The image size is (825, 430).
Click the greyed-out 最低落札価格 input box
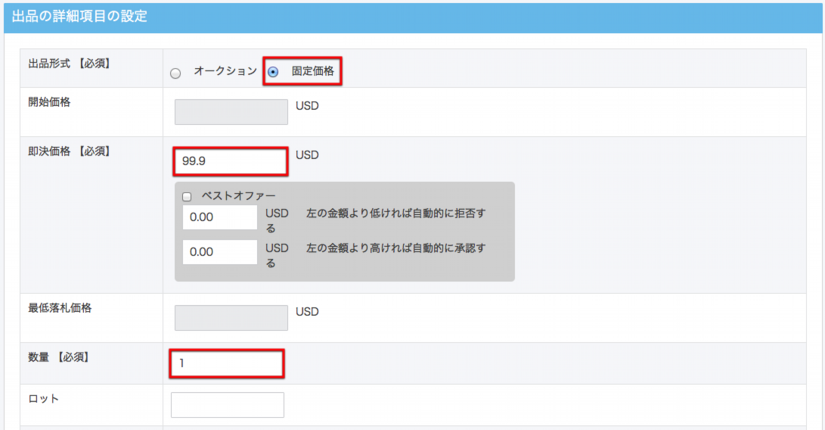(x=230, y=317)
